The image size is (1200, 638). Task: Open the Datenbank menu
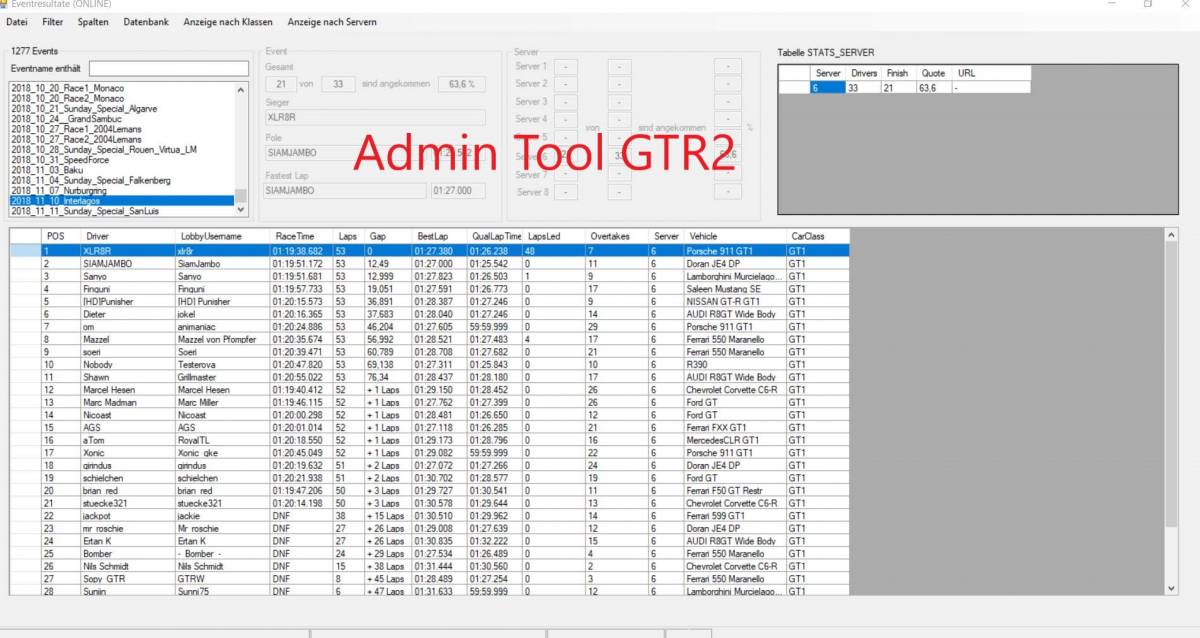[146, 21]
